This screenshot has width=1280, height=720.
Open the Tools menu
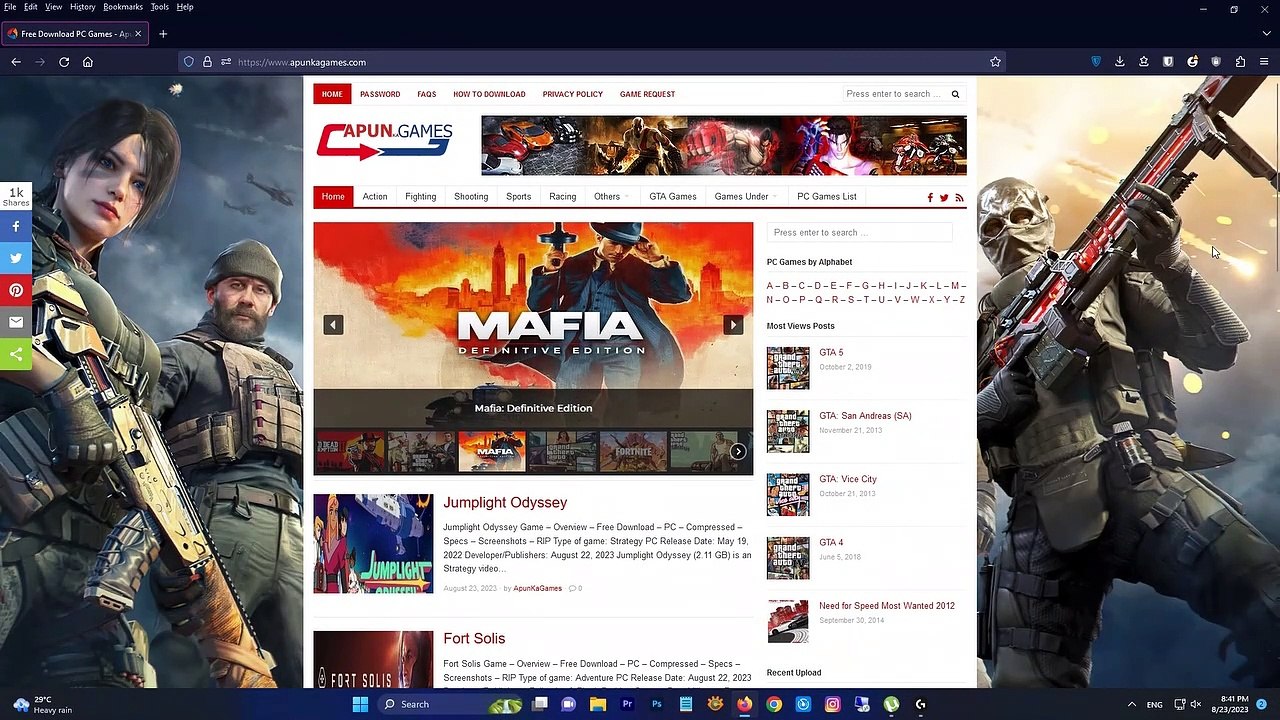pyautogui.click(x=160, y=7)
